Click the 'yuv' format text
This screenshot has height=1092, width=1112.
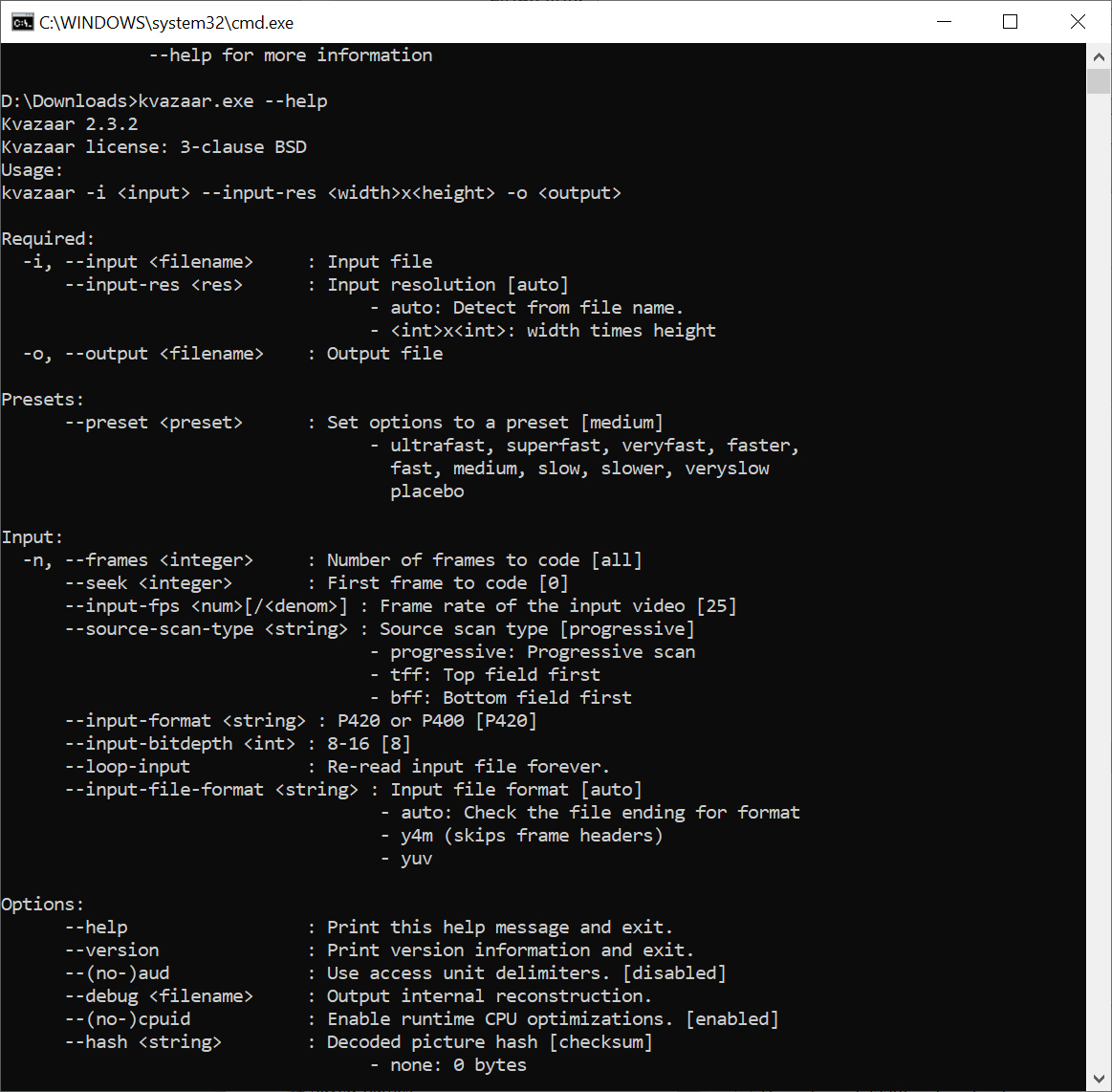click(x=416, y=859)
